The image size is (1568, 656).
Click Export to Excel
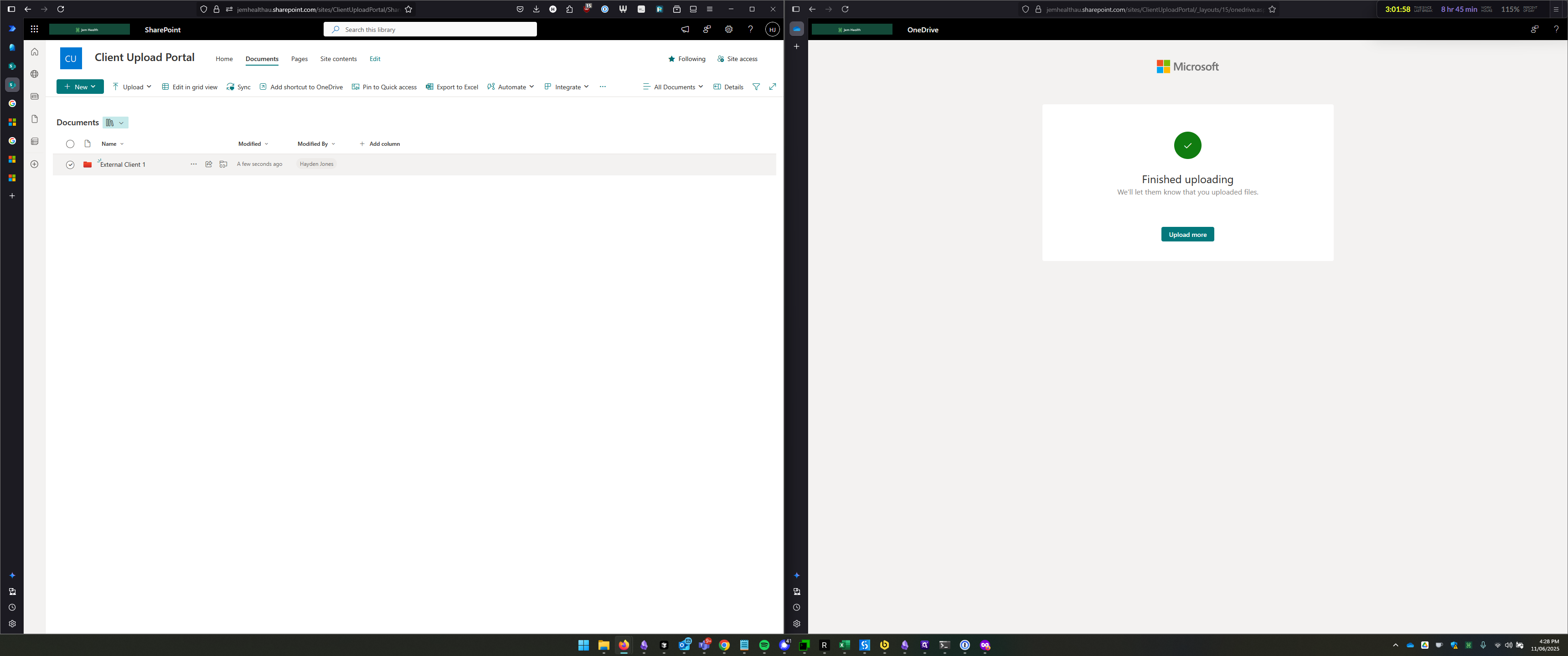pyautogui.click(x=452, y=87)
